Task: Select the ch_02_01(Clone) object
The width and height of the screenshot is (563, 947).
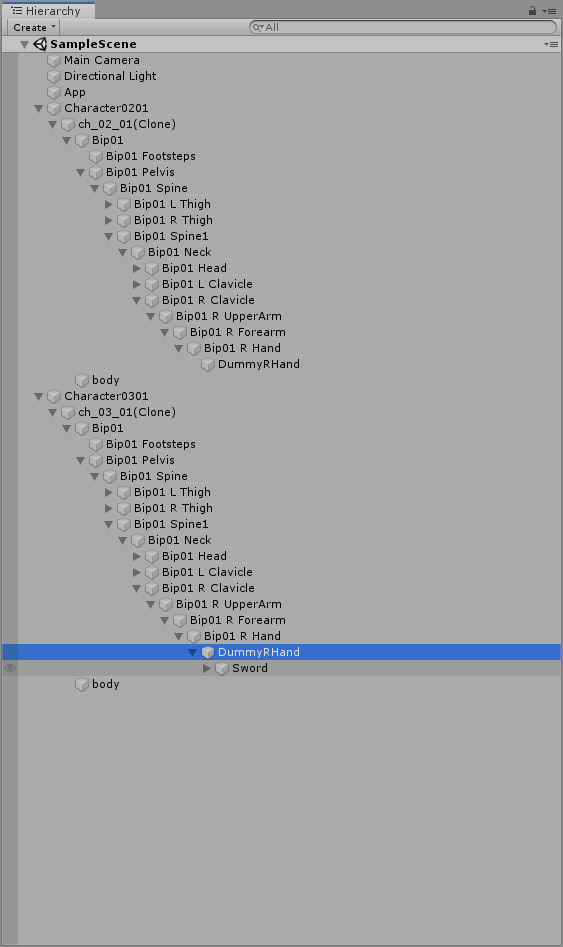Action: click(x=127, y=124)
